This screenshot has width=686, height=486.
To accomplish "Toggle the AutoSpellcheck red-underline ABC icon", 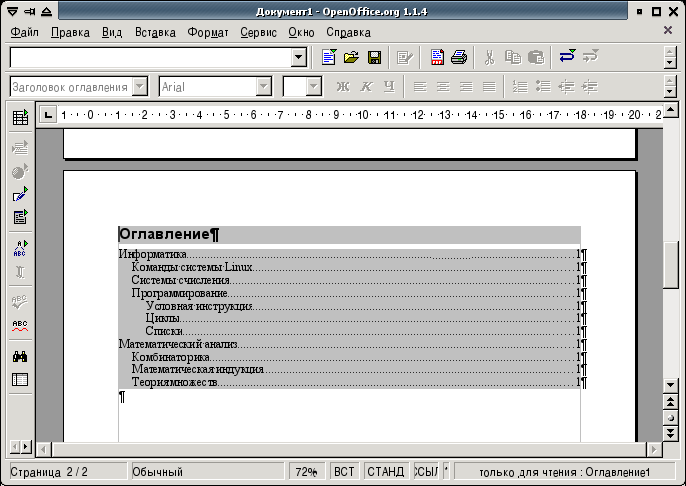I will click(19, 324).
